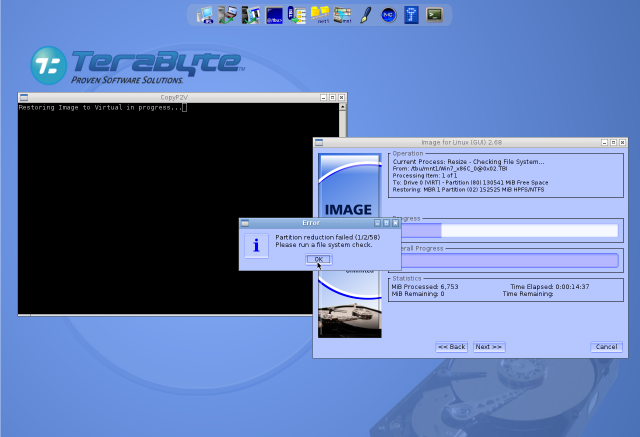Click the 'Please run a file system check.' text
Image resolution: width=640 pixels, height=437 pixels.
pyautogui.click(x=324, y=245)
